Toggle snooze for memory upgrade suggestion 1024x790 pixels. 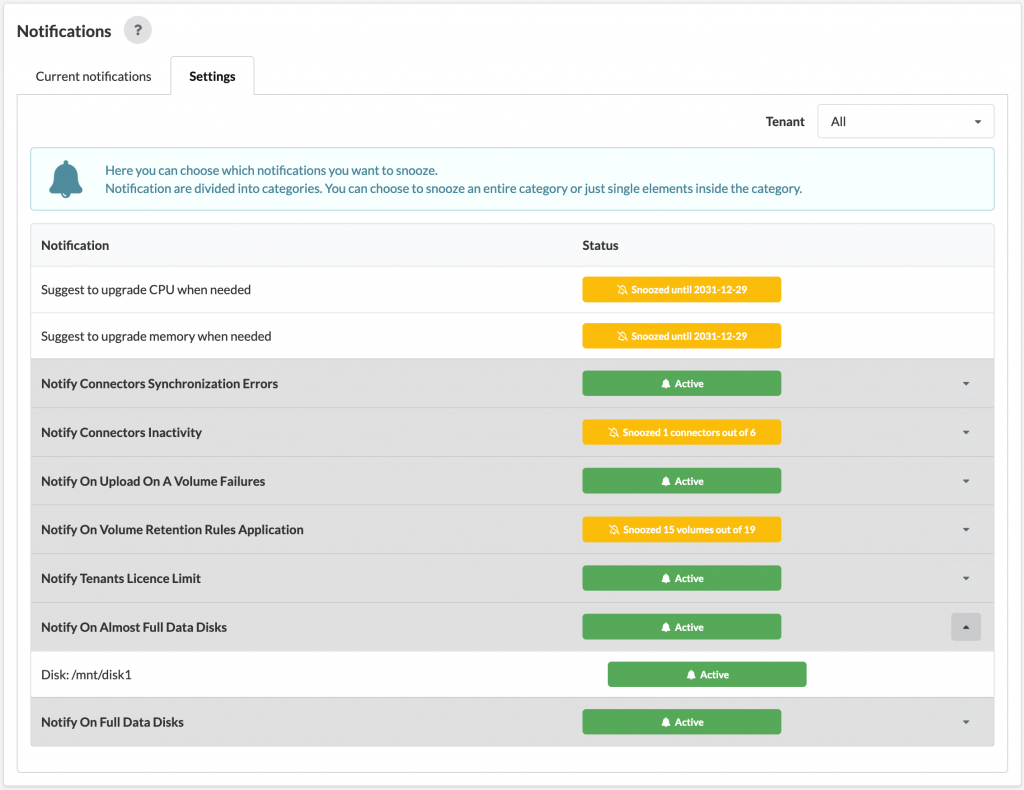pos(681,336)
